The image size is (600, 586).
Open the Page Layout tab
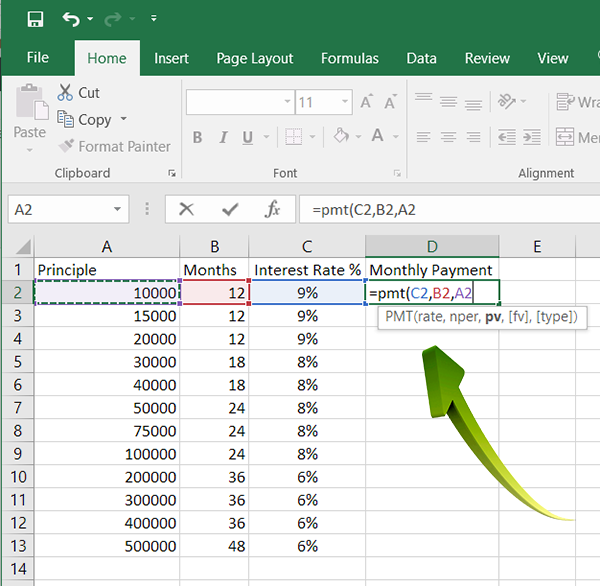tap(254, 59)
